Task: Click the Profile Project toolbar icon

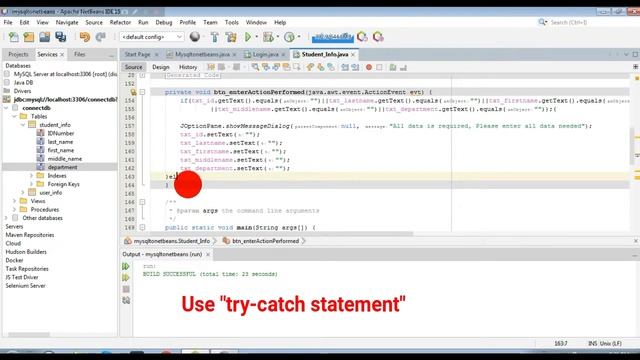Action: click(x=289, y=37)
